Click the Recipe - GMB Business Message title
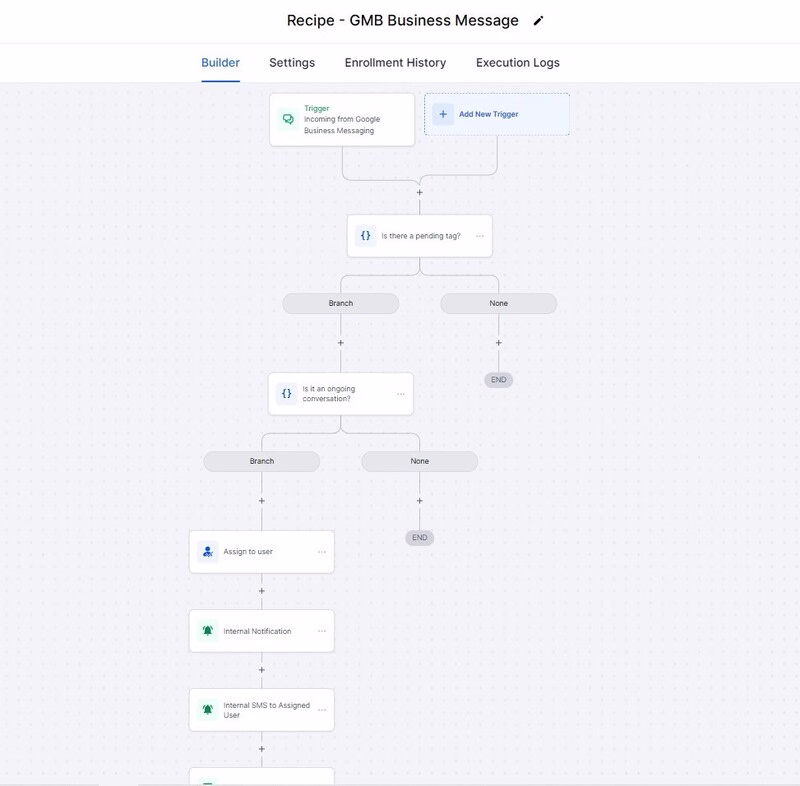The width and height of the screenshot is (800, 786). 402,21
